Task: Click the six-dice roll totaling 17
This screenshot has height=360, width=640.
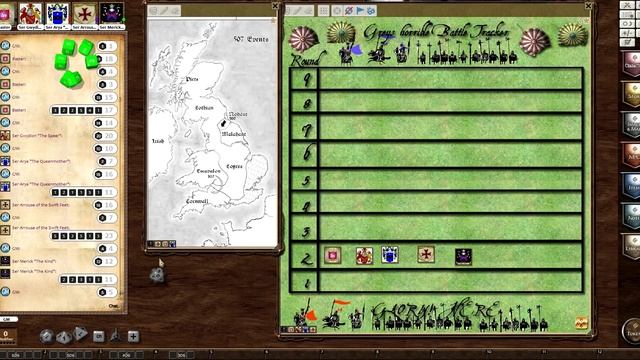Action: [83, 110]
